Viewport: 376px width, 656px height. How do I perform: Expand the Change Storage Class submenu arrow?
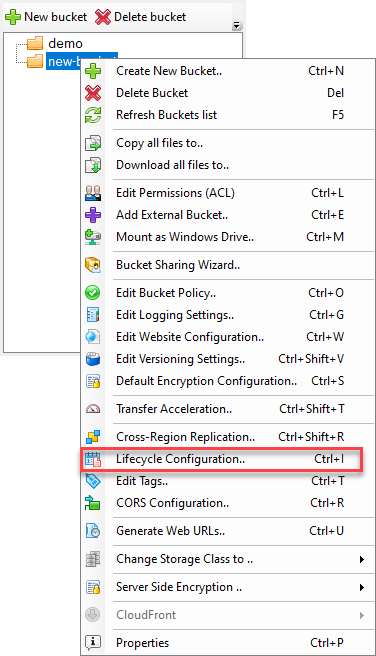click(362, 559)
